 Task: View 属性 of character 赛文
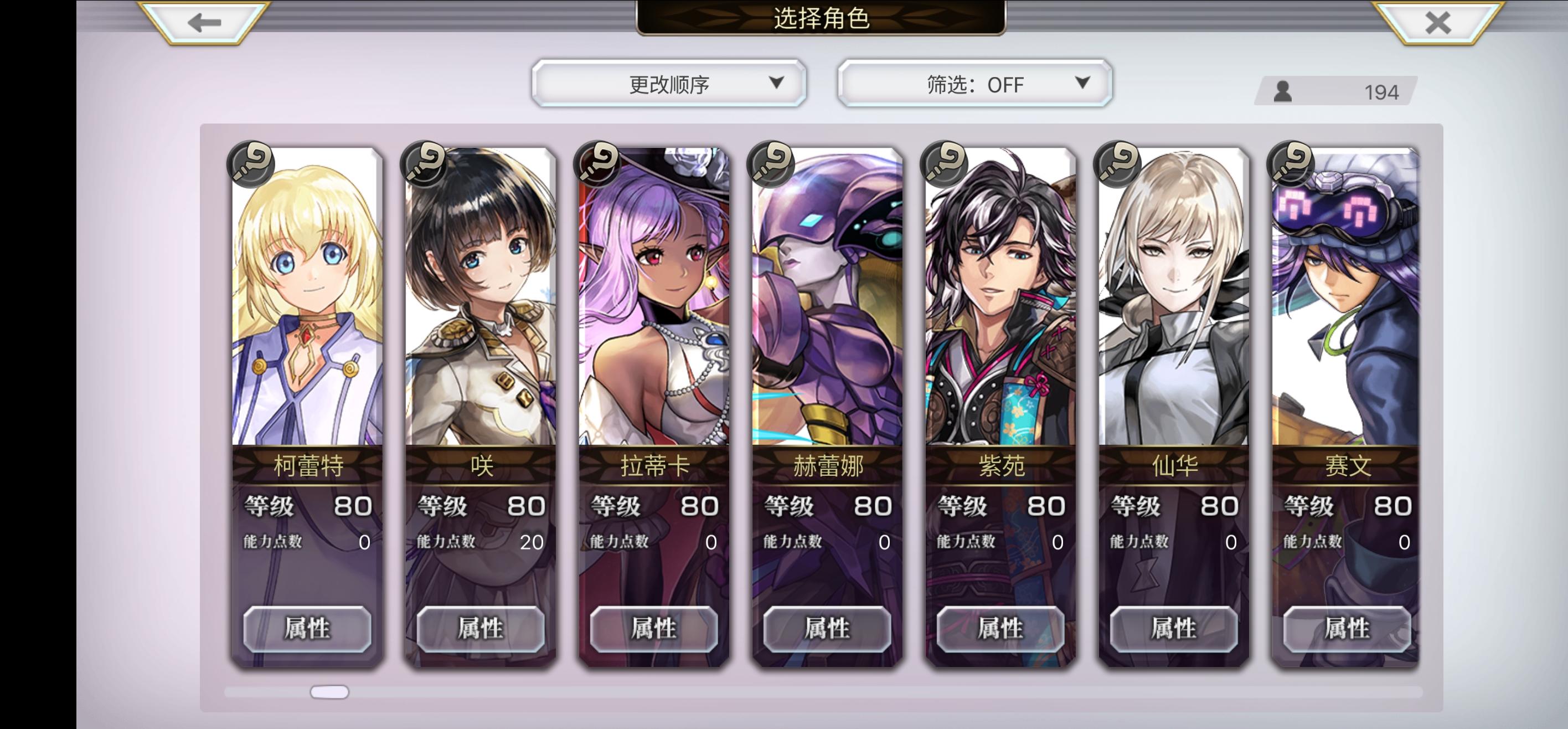coord(1347,629)
